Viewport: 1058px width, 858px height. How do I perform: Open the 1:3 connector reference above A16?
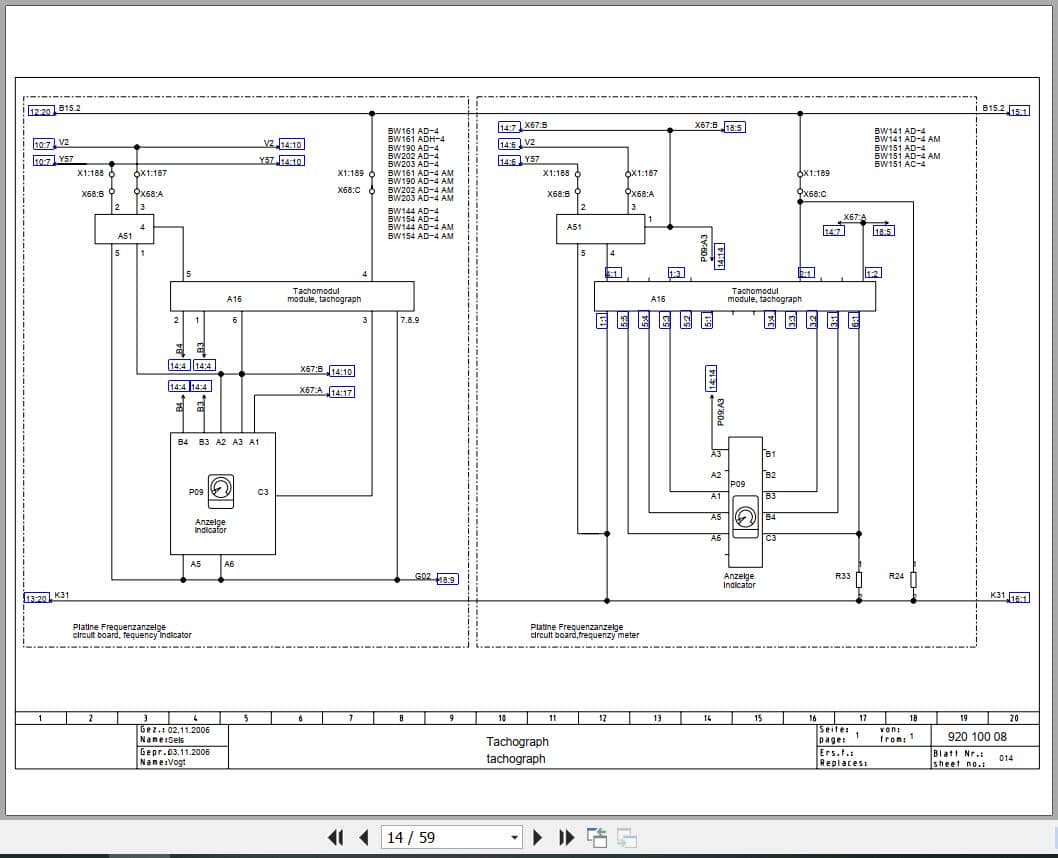676,273
